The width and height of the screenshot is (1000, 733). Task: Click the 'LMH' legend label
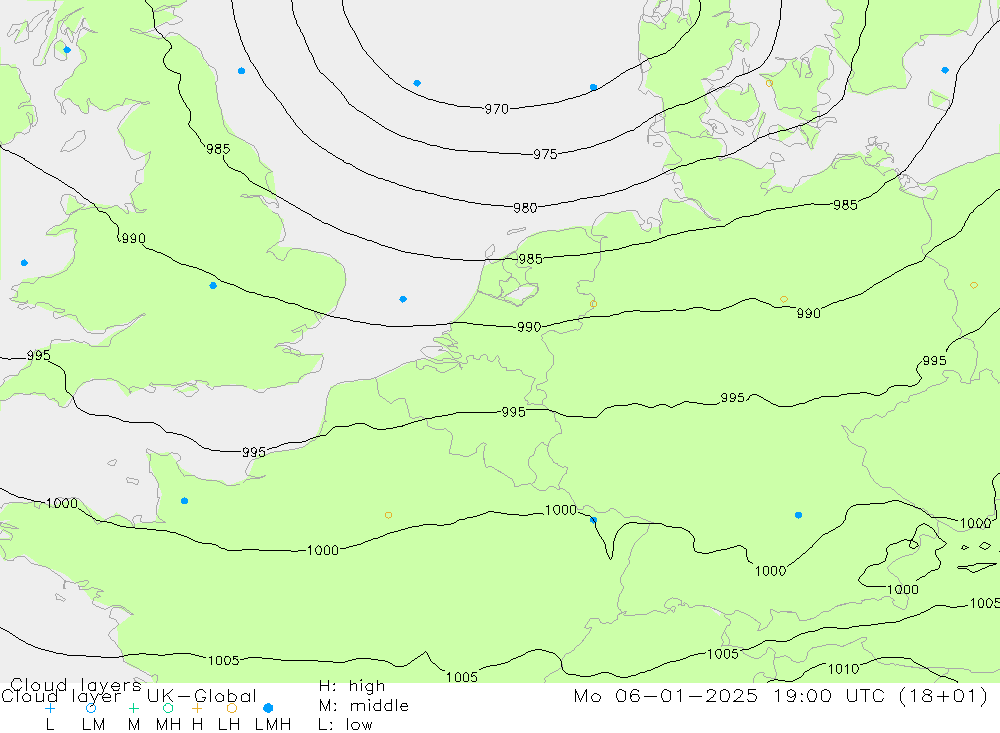[273, 725]
